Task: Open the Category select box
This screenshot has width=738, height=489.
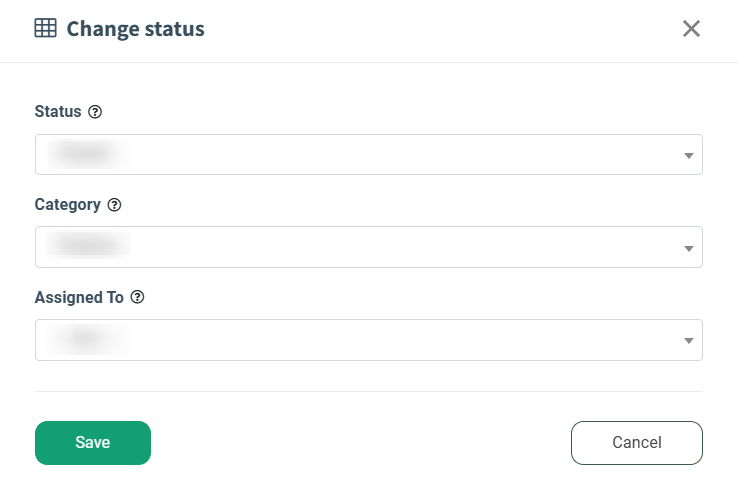Action: [x=369, y=247]
